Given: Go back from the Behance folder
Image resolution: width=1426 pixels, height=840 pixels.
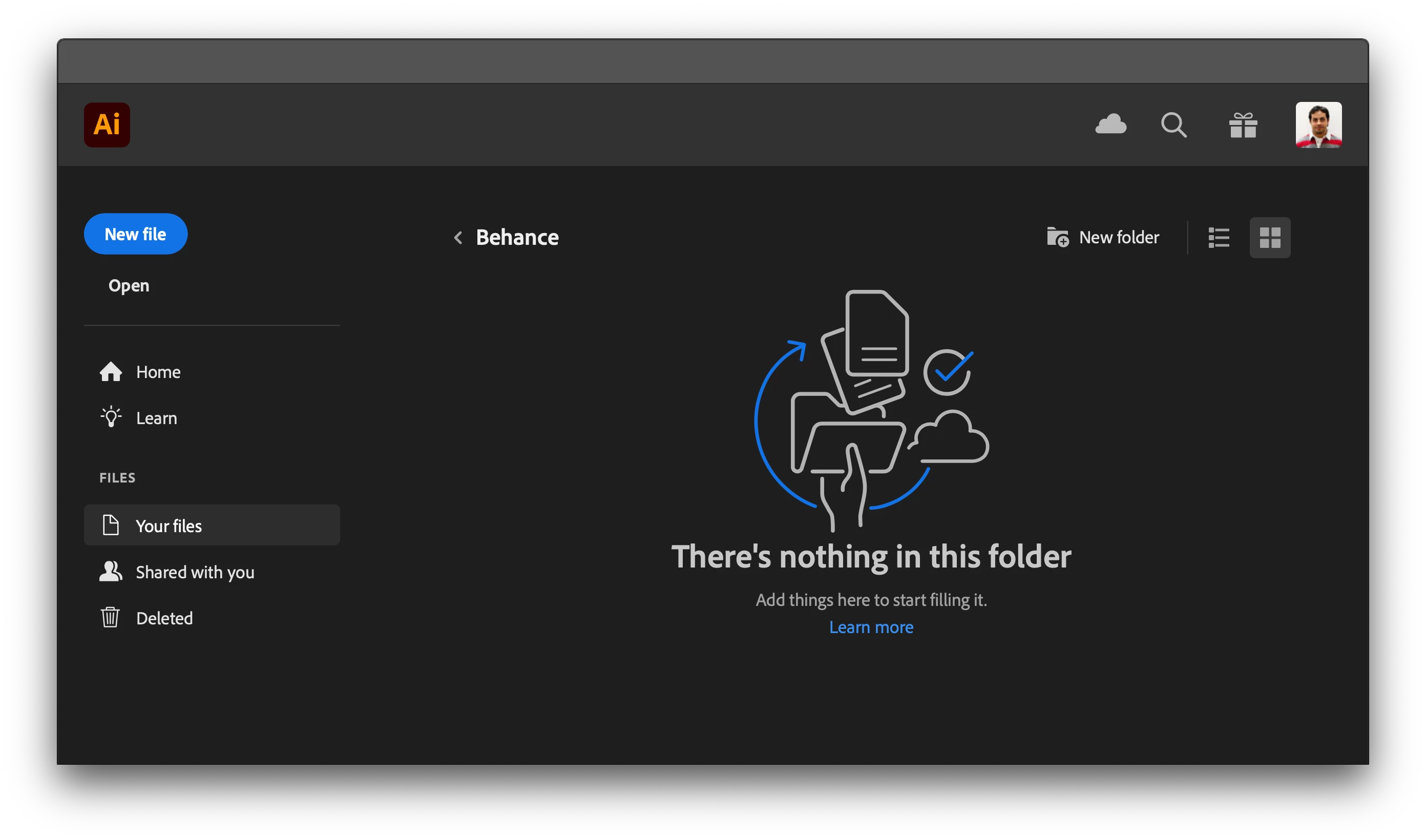Looking at the screenshot, I should (458, 238).
